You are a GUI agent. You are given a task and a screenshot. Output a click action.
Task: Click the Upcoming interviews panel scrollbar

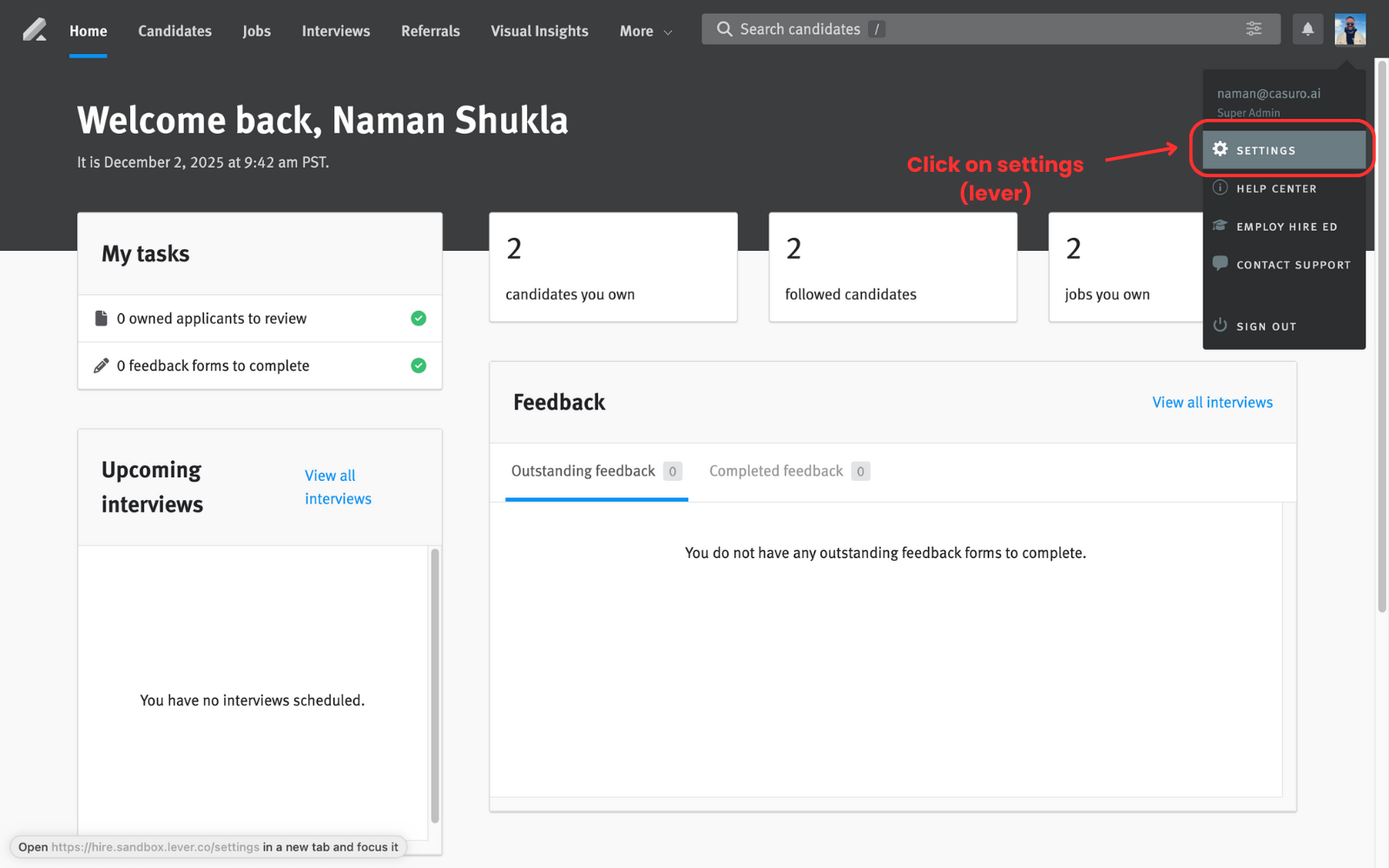(x=435, y=686)
